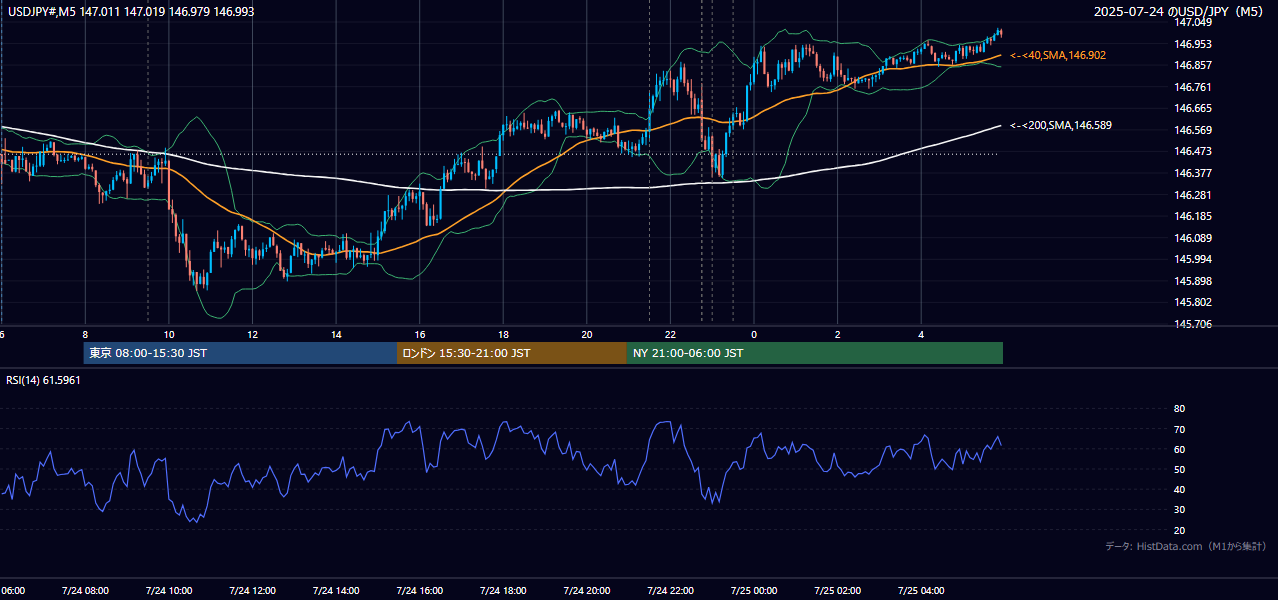This screenshot has width=1278, height=600.
Task: Click RSI scale value 40
Action: pyautogui.click(x=1180, y=489)
